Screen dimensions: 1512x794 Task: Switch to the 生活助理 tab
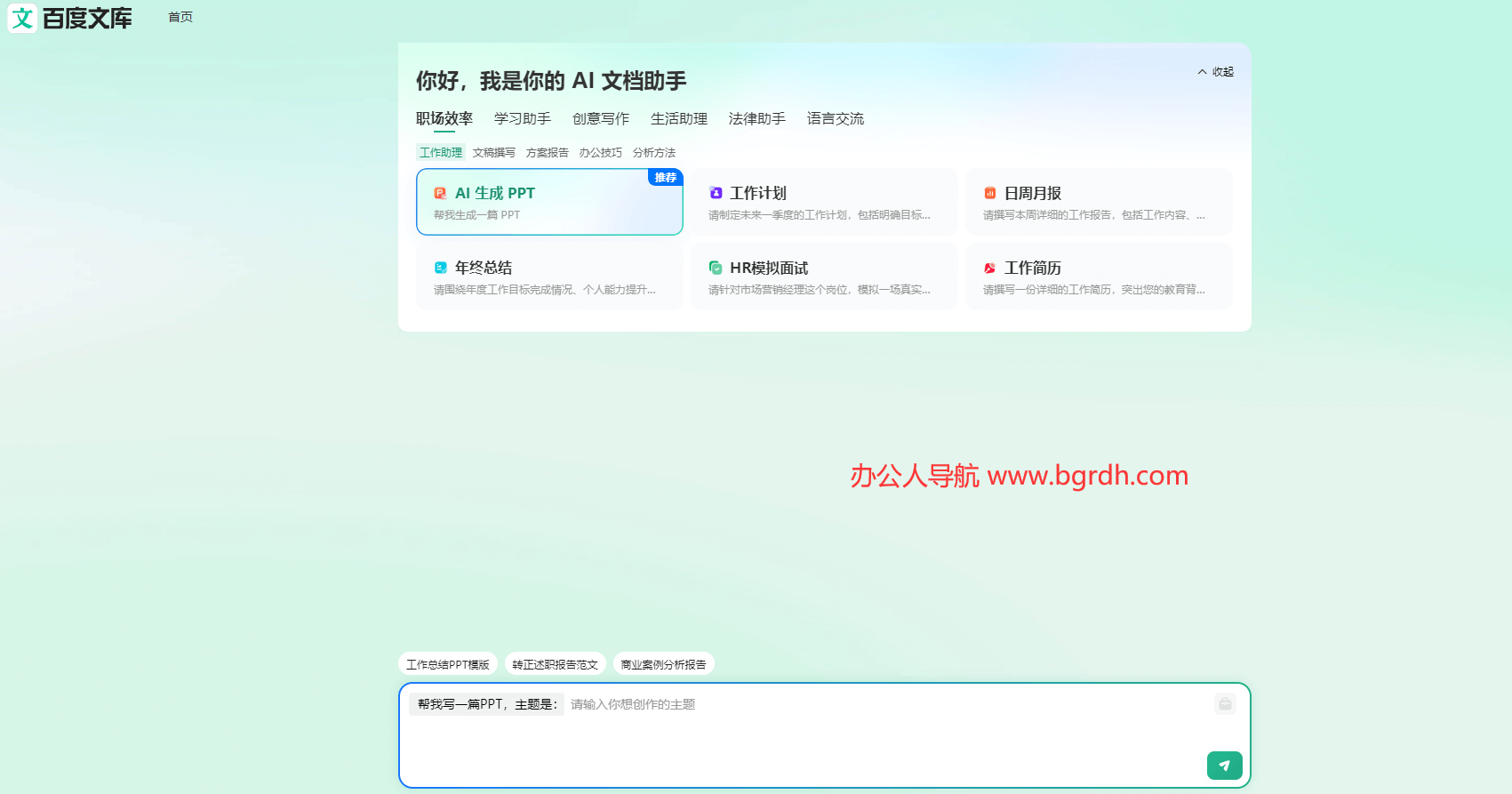[x=679, y=118]
